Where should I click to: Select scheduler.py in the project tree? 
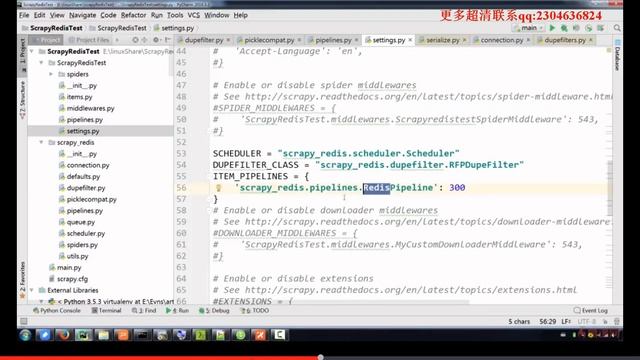coord(85,233)
